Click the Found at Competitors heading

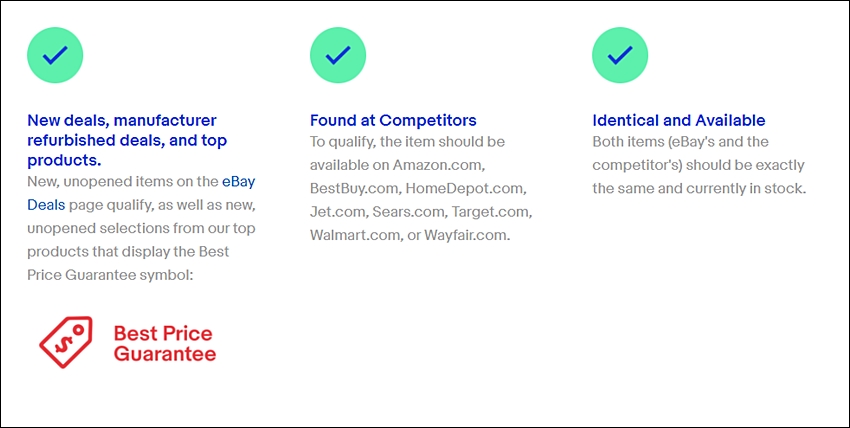pyautogui.click(x=393, y=120)
